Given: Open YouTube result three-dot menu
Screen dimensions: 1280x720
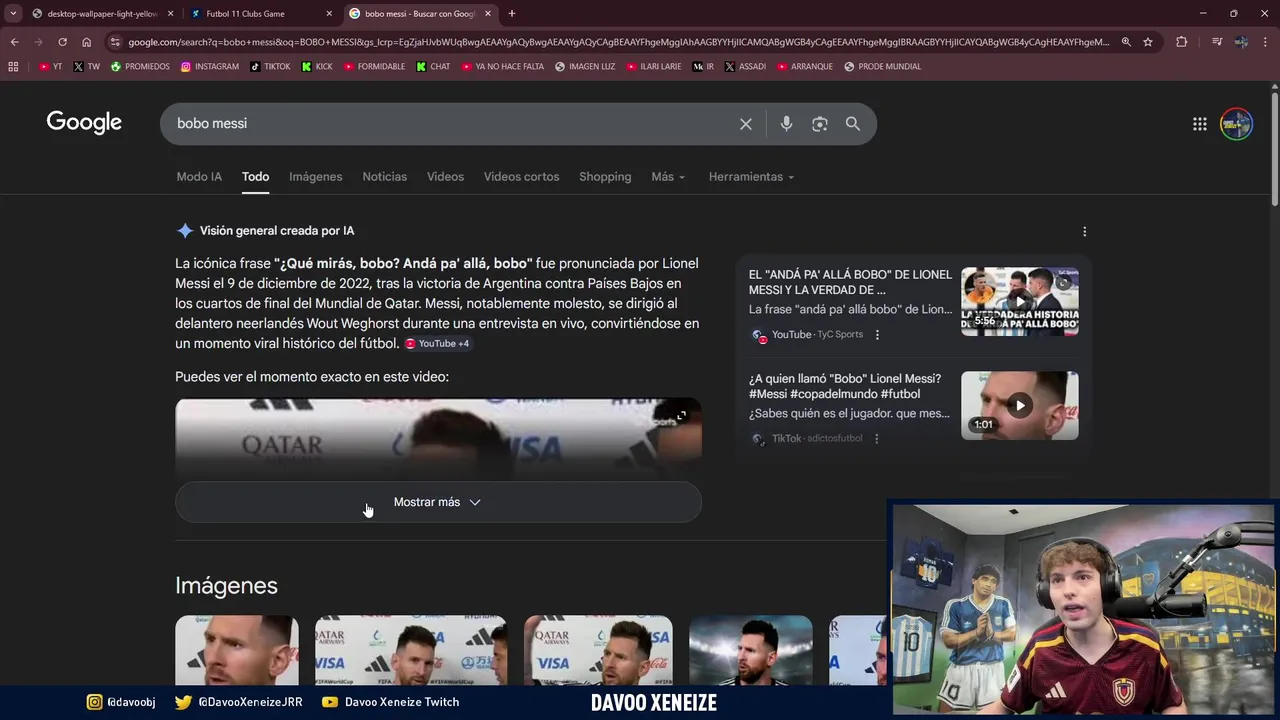Looking at the screenshot, I should (x=877, y=335).
